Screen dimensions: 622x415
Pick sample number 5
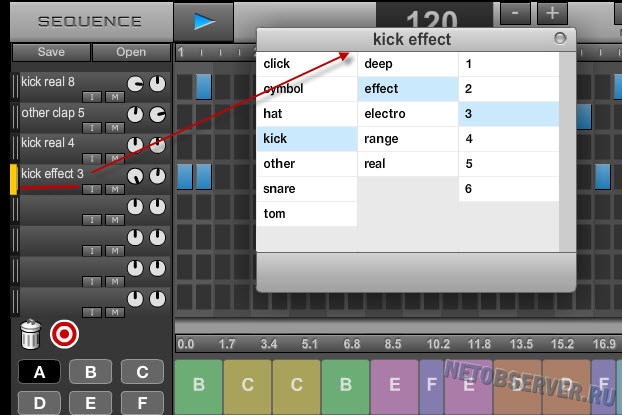pos(509,164)
